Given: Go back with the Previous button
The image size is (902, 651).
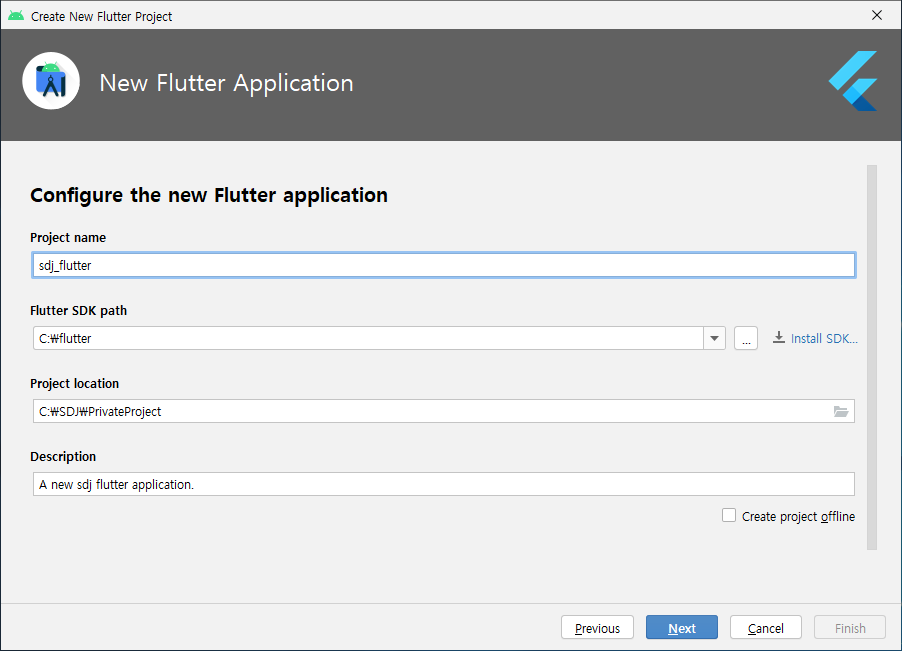Looking at the screenshot, I should [597, 627].
